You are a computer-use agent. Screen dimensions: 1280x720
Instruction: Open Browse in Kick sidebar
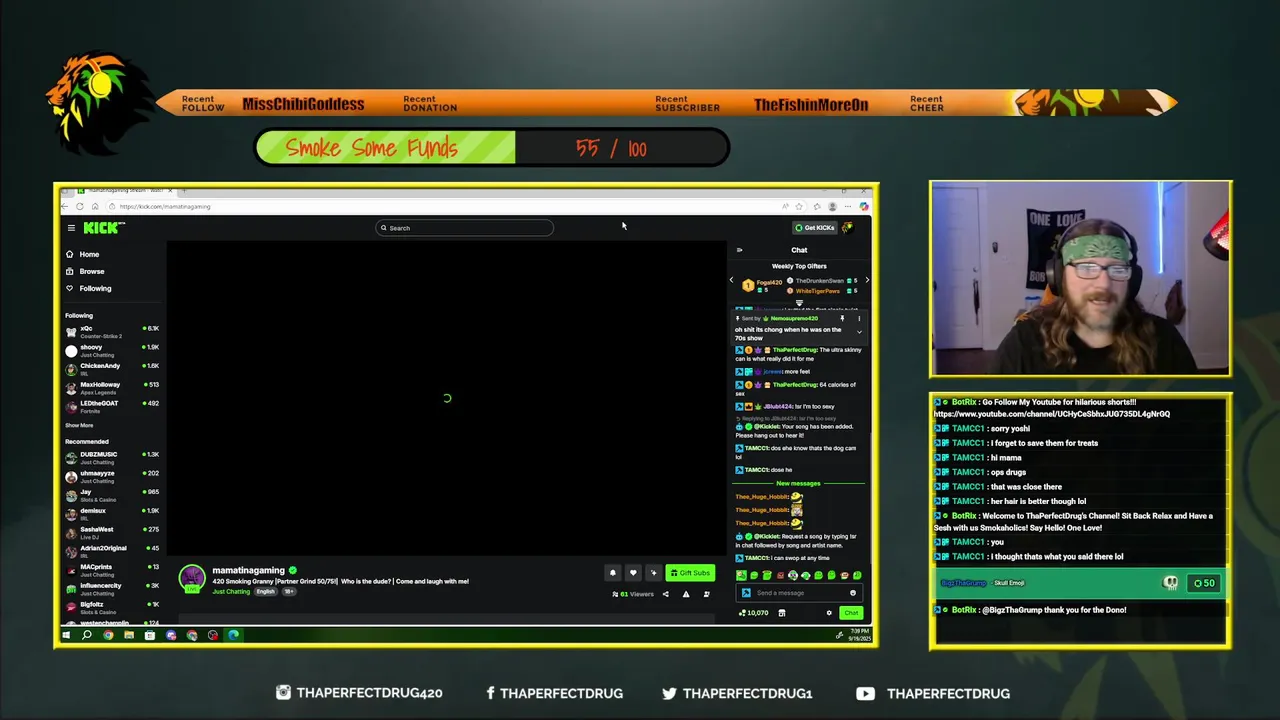click(85, 271)
